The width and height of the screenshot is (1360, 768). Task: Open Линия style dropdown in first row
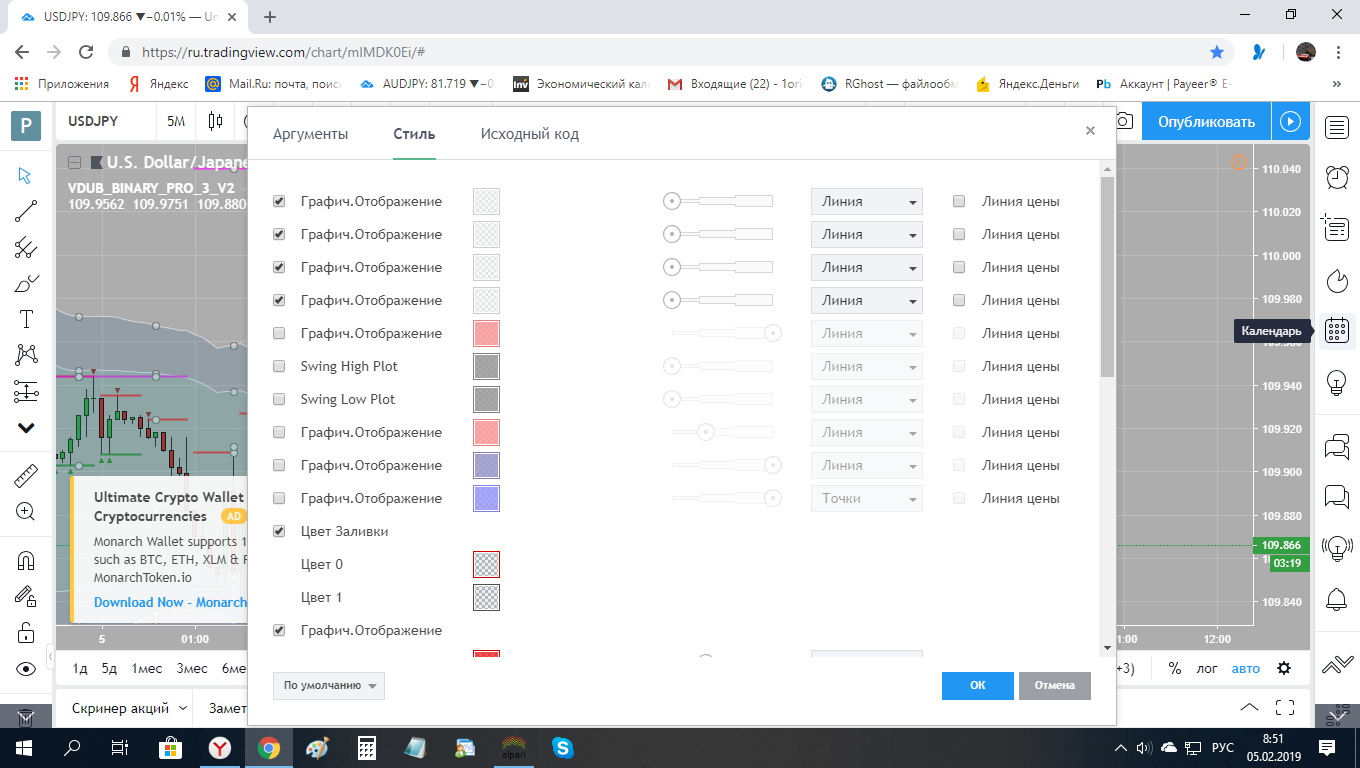pyautogui.click(x=866, y=201)
